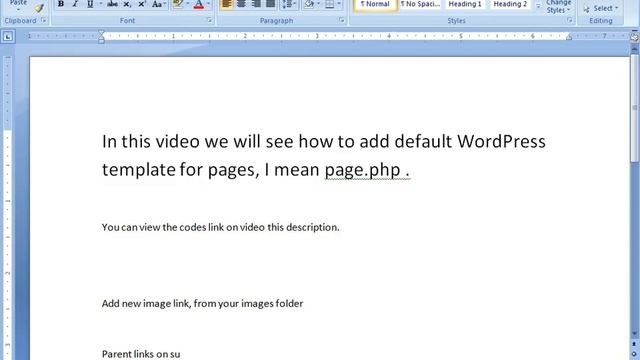Toggle View Ruler button above the scrollbar
The width and height of the screenshot is (640, 360).
tap(634, 37)
